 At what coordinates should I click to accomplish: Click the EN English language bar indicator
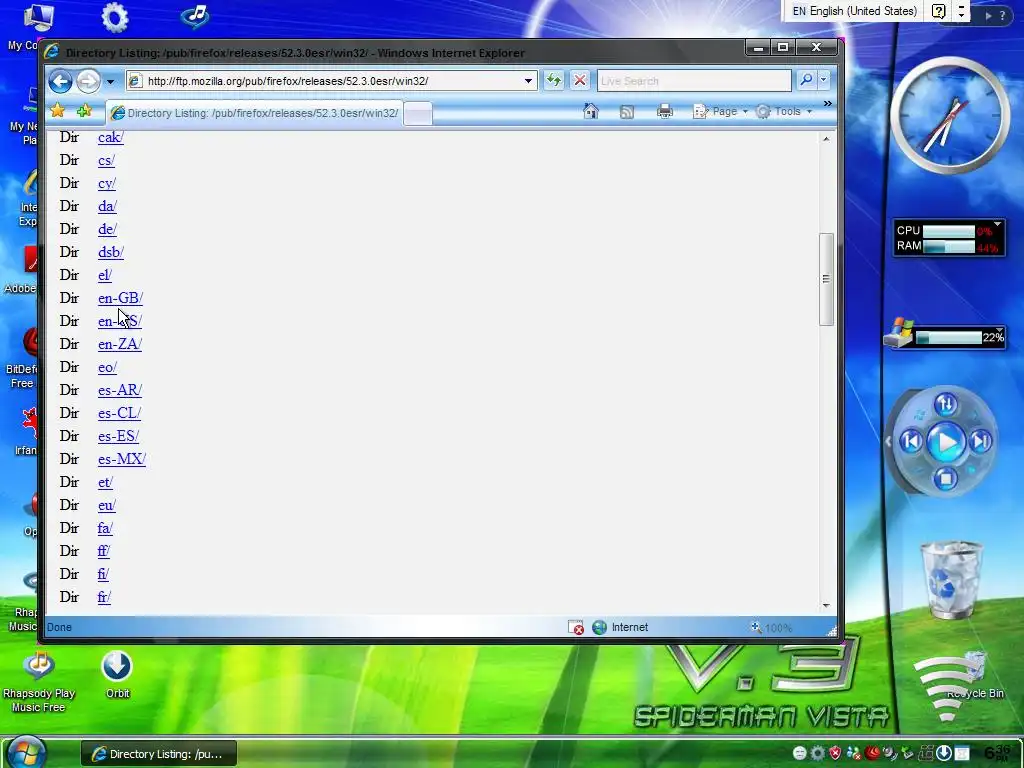(854, 11)
